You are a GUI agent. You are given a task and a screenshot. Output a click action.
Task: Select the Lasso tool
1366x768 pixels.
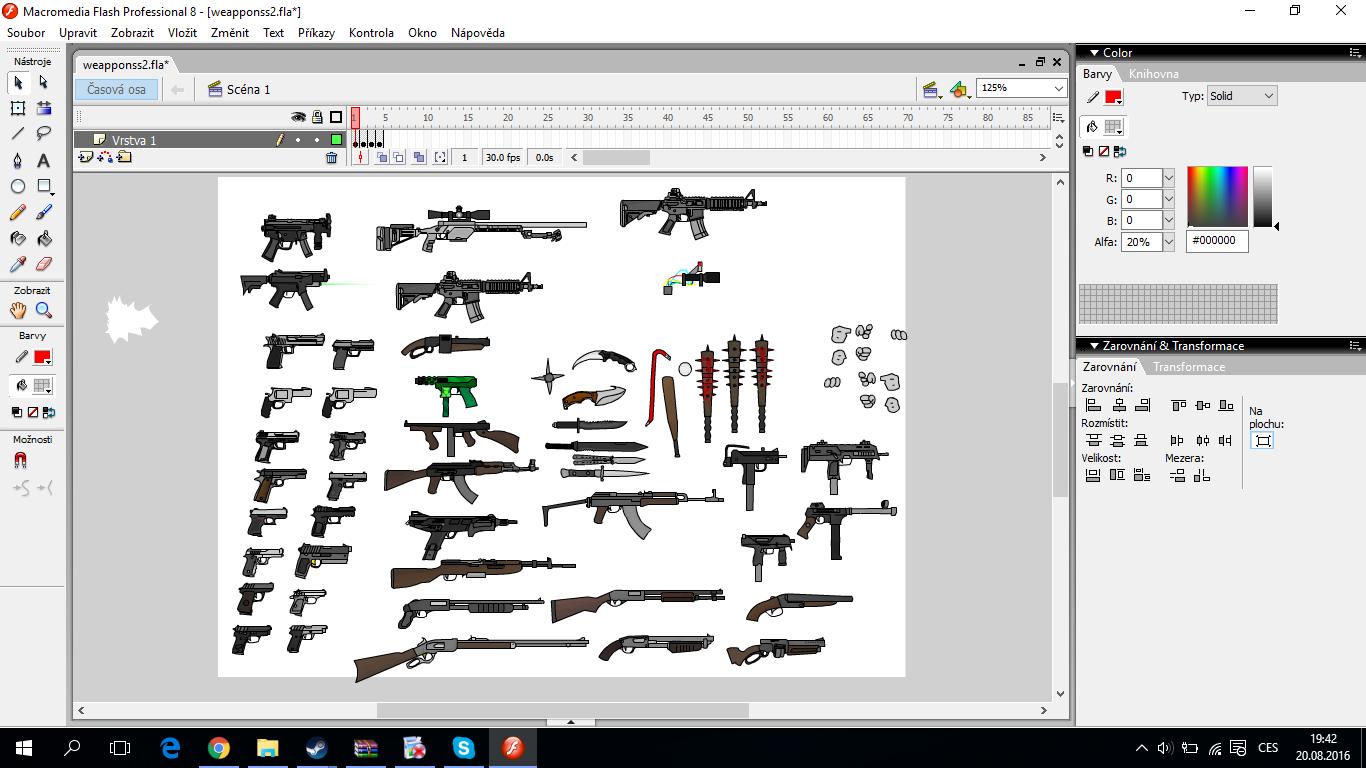44,134
